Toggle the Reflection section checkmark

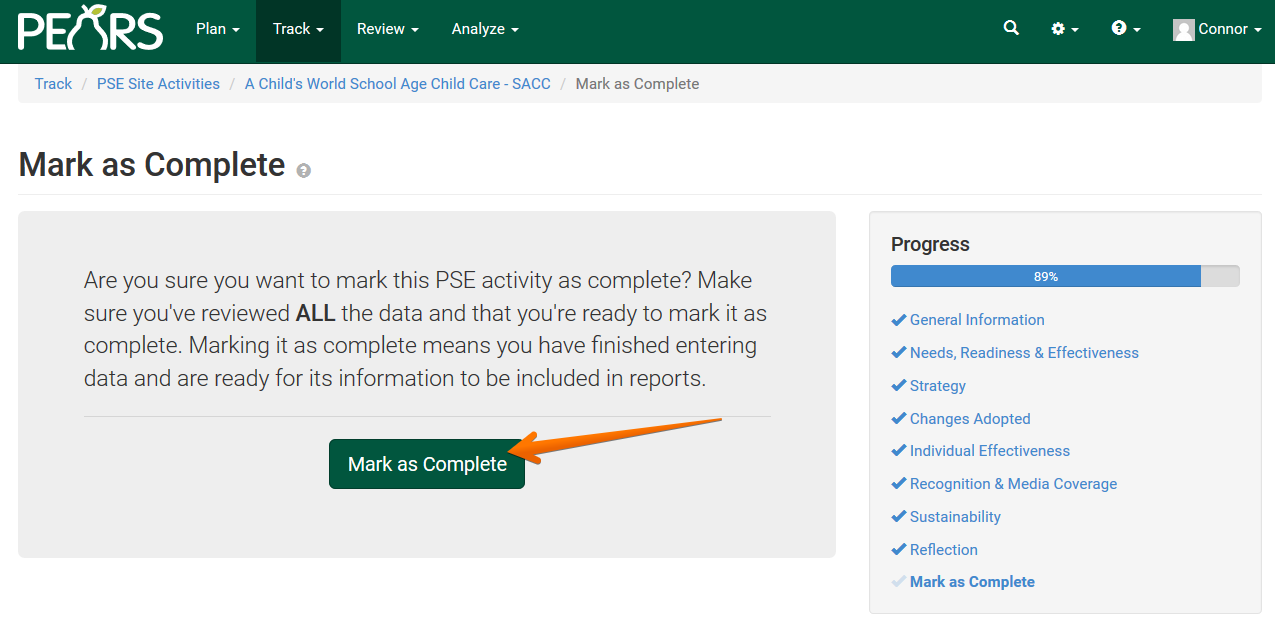coord(898,549)
